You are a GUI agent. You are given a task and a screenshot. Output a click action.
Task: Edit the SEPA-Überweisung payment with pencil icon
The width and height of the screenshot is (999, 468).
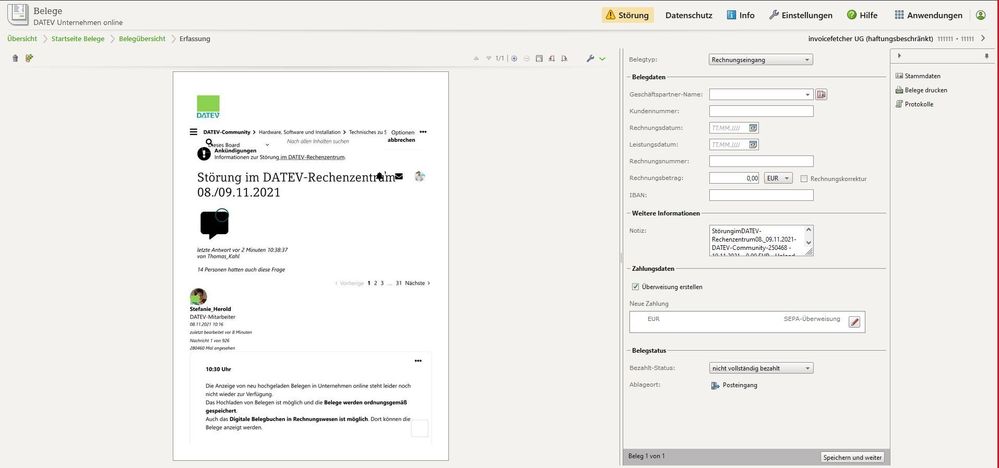click(854, 321)
